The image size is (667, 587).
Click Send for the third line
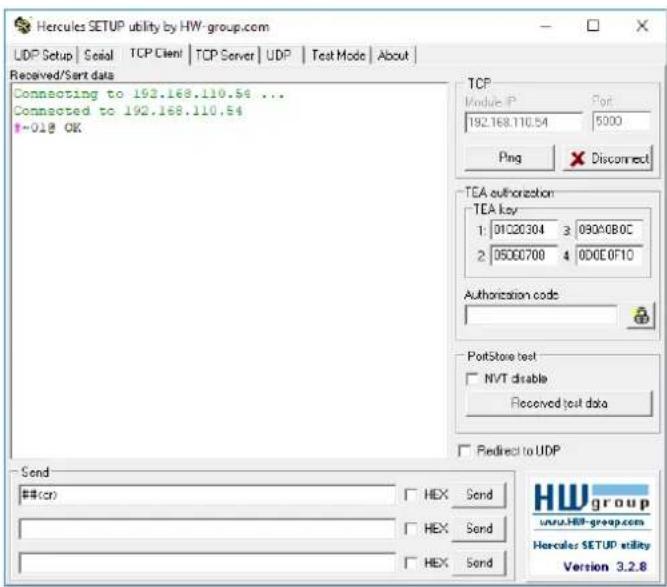pos(479,563)
